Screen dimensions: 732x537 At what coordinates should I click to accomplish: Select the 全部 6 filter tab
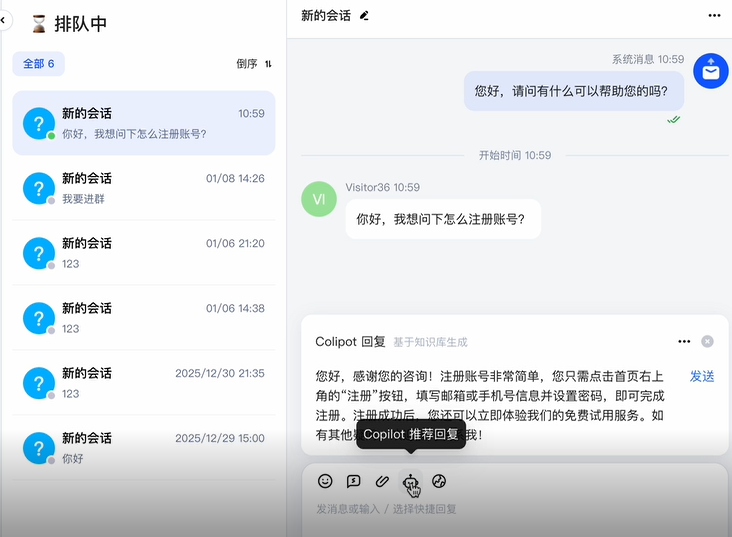[x=39, y=64]
